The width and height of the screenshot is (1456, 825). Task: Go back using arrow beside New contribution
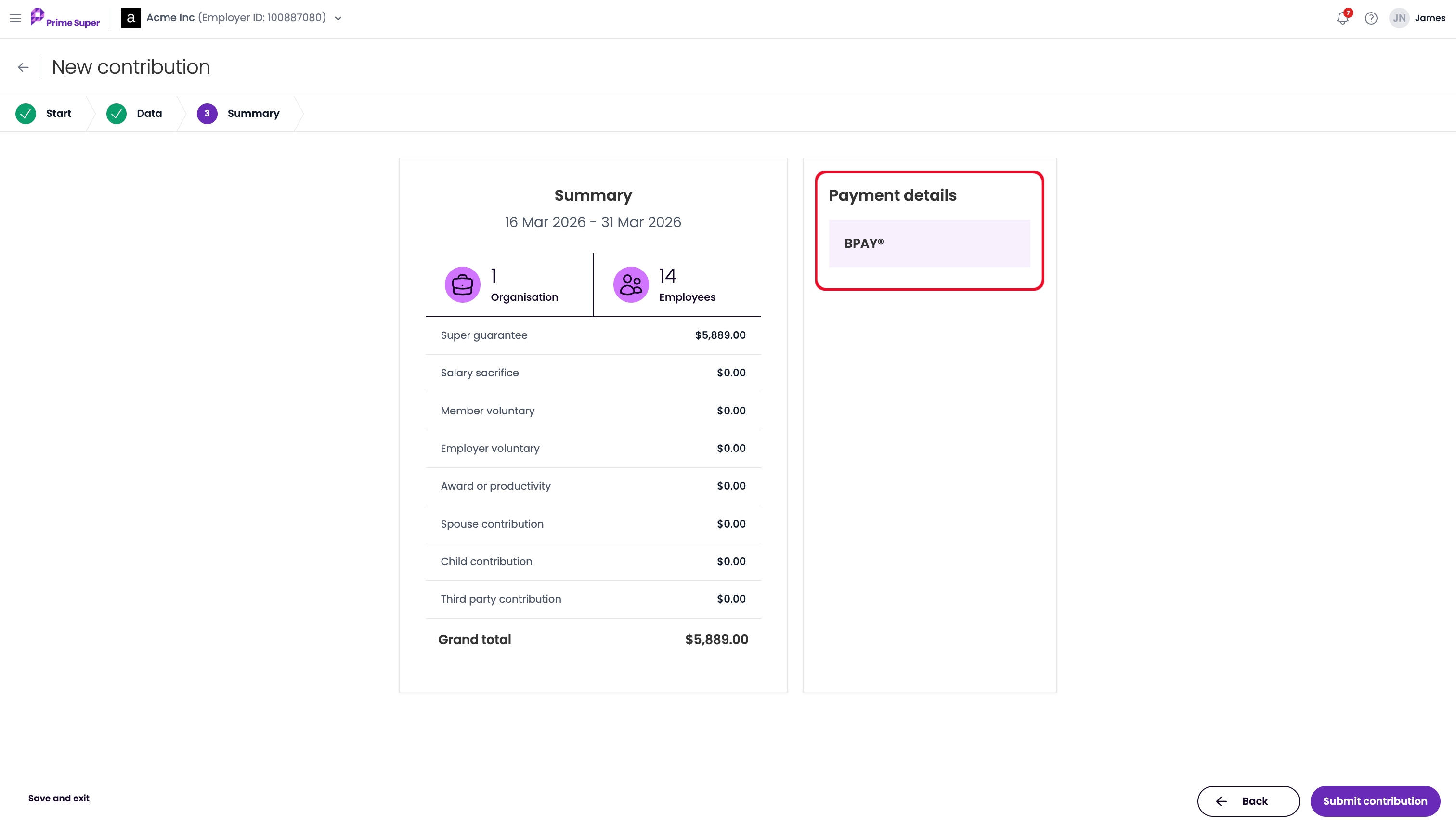click(x=23, y=67)
